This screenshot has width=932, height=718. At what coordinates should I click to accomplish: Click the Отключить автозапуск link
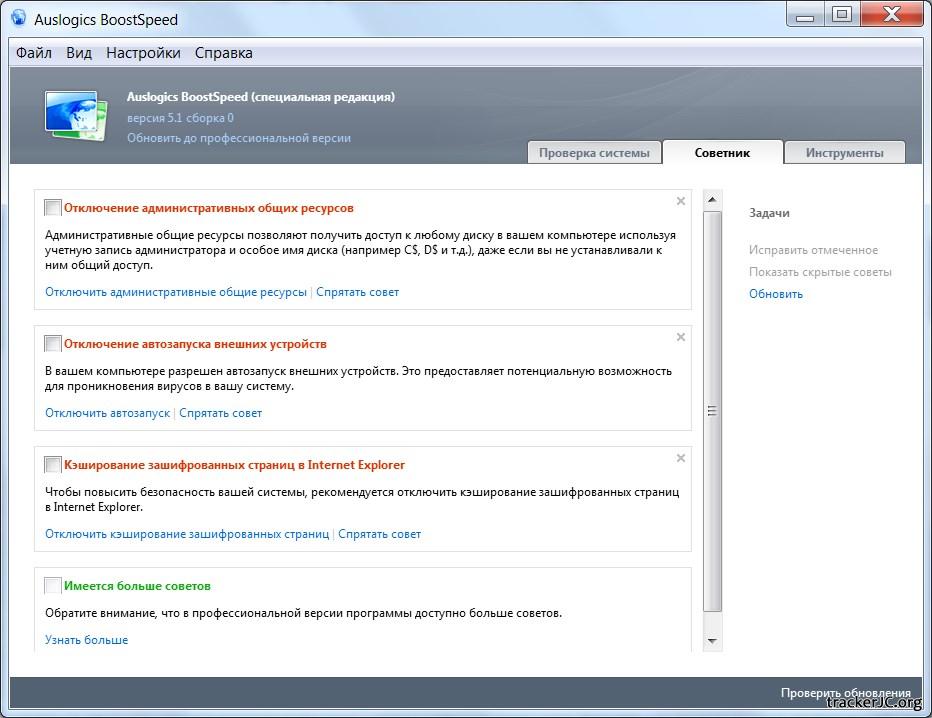(107, 413)
